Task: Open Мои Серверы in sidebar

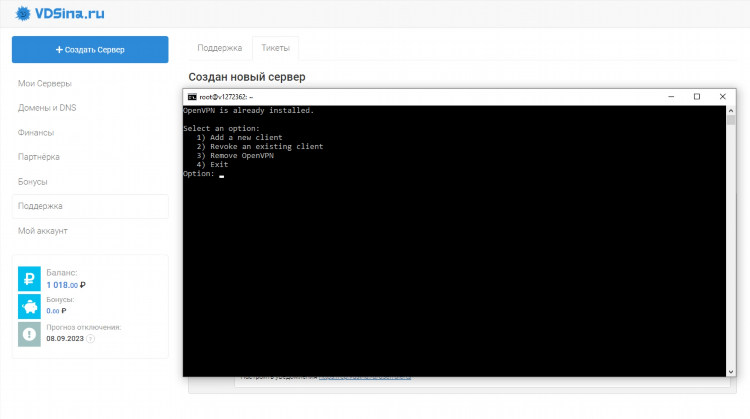Action: pos(44,83)
